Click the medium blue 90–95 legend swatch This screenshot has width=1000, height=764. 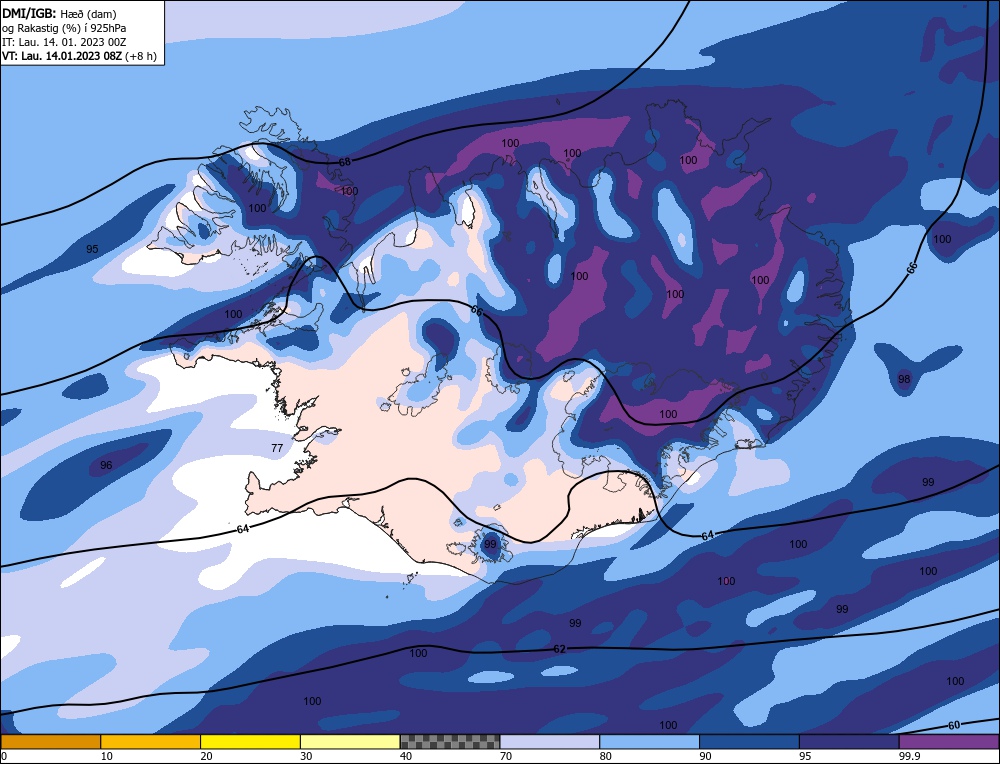[x=749, y=741]
